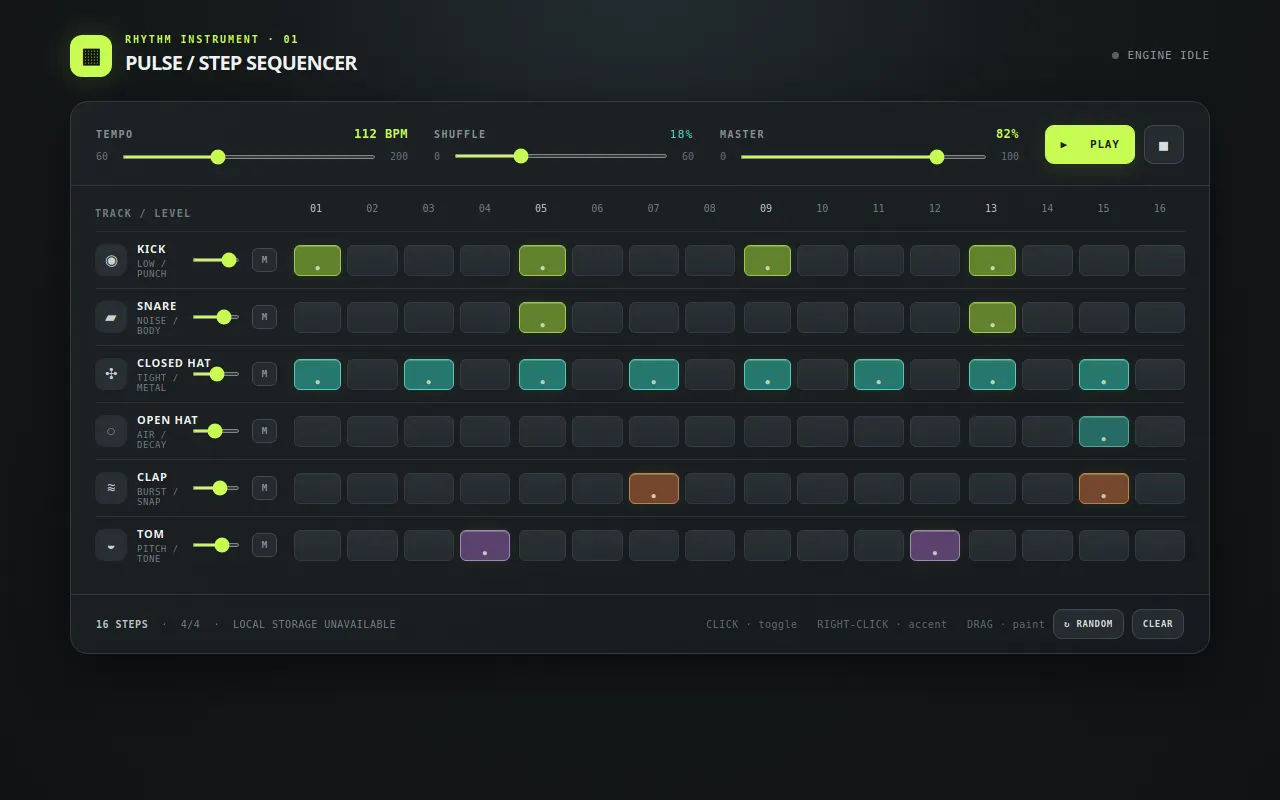Screen dimensions: 1280x800
Task: Click the "LOCAL STORAGE UNAVAILABLE" status text
Action: coord(314,624)
